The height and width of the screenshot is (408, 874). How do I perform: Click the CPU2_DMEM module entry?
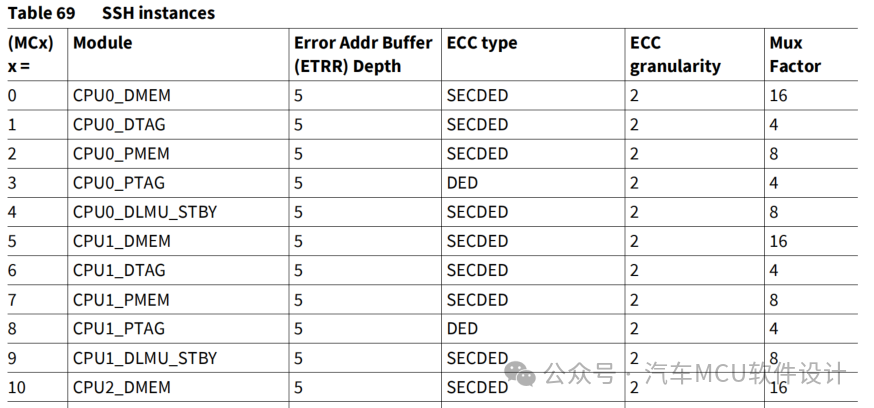pyautogui.click(x=122, y=387)
